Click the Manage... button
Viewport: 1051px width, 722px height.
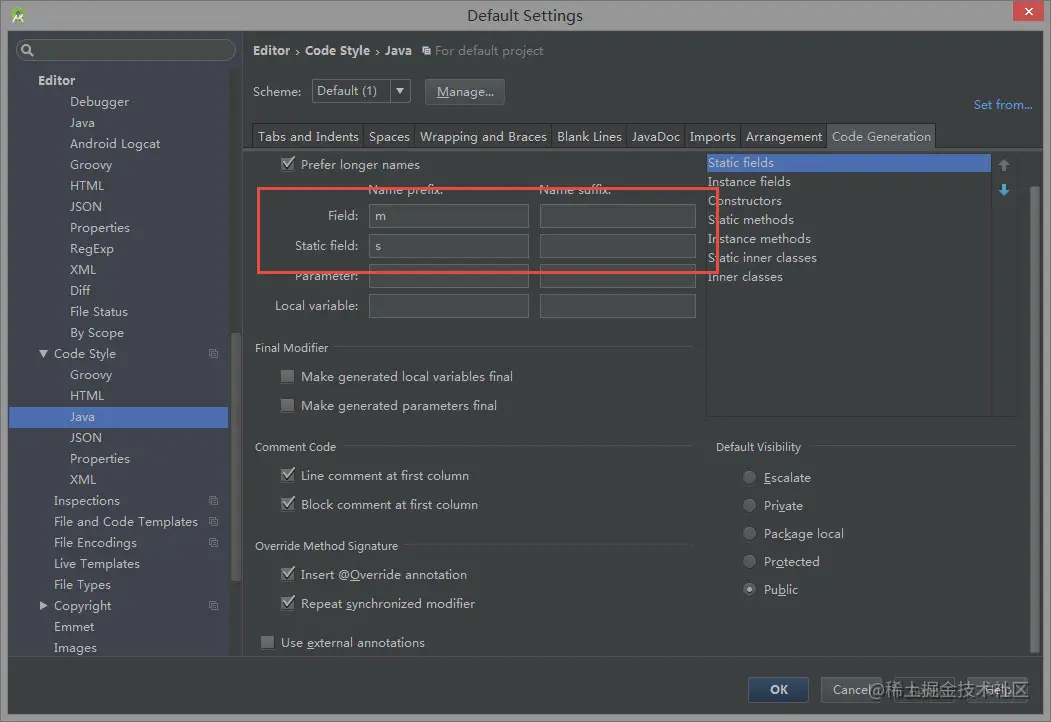point(465,92)
